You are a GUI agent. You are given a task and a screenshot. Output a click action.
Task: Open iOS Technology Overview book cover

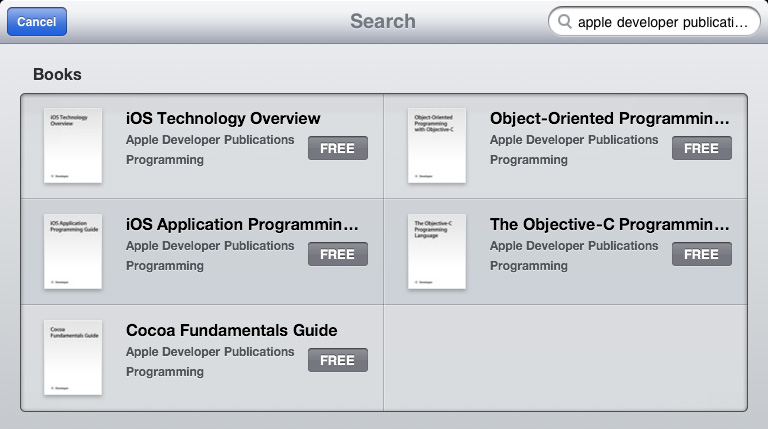click(x=73, y=145)
